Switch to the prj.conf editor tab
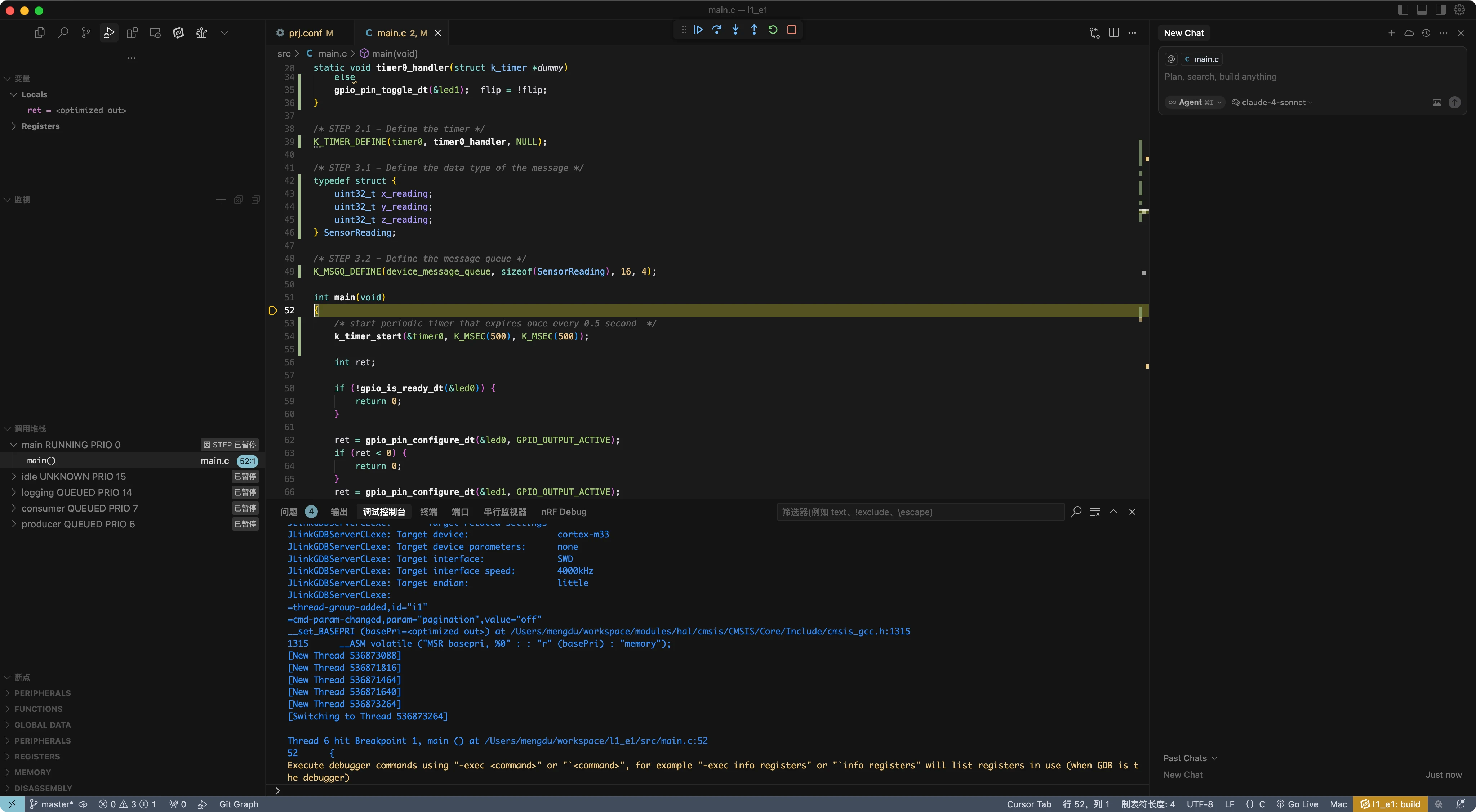This screenshot has width=1476, height=812. tap(305, 33)
